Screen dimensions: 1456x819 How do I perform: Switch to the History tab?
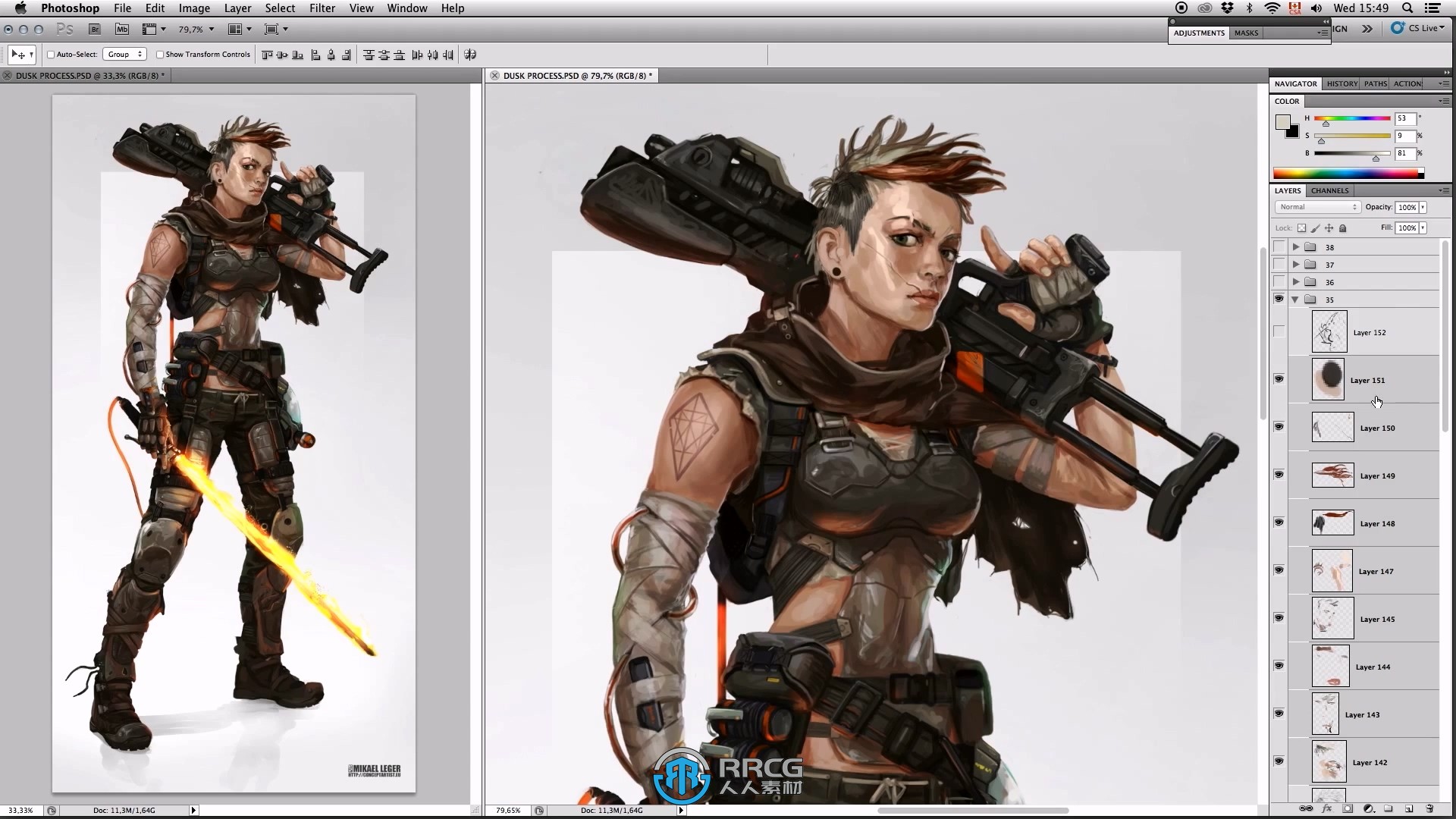pos(1341,84)
